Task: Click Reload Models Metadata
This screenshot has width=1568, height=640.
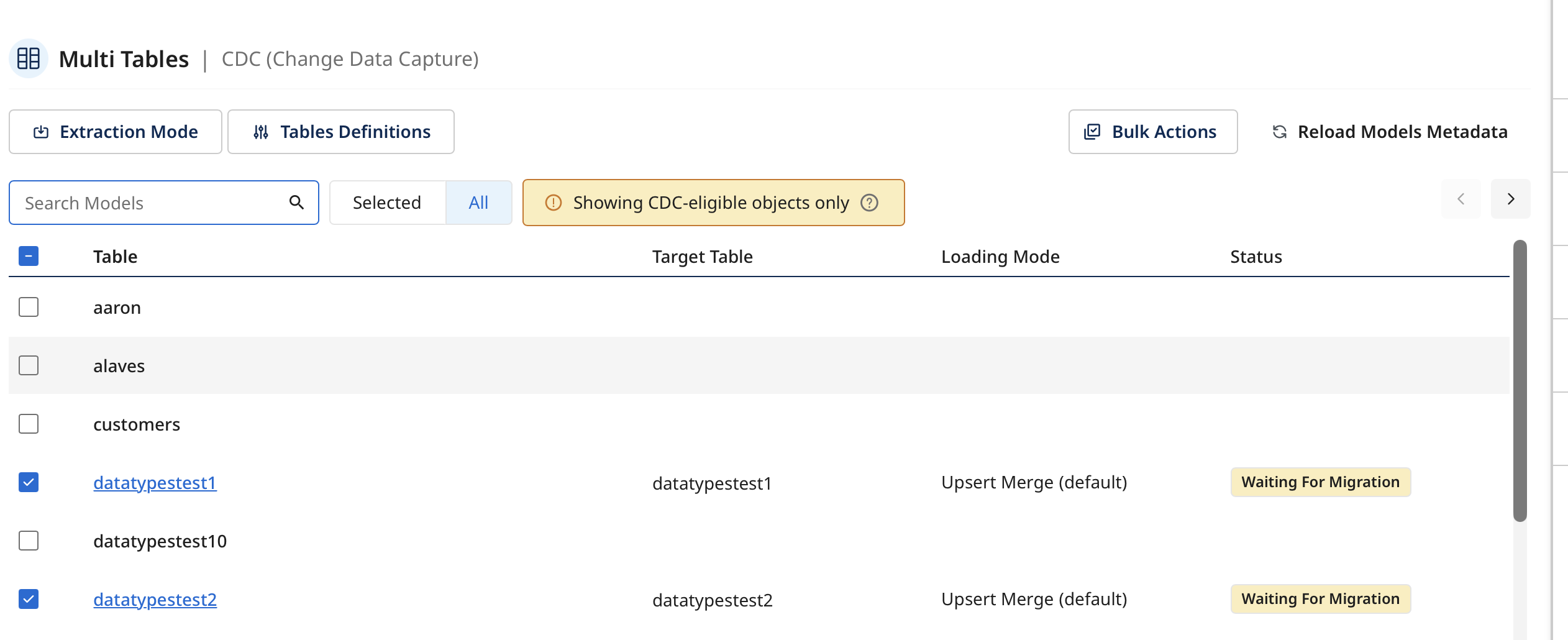Action: 1390,132
